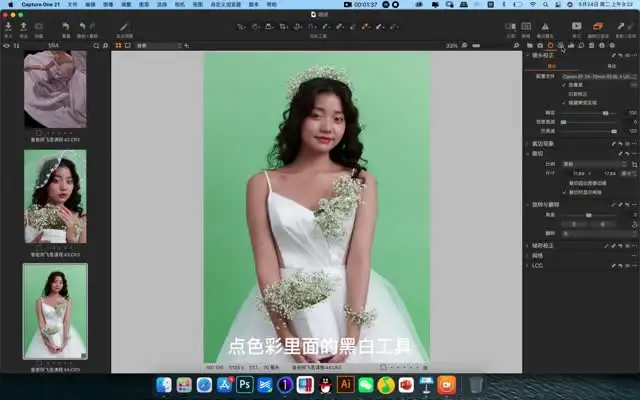Select the veil portrait thumbnail in browser
Screen dimensions: 640x400
pos(55,195)
